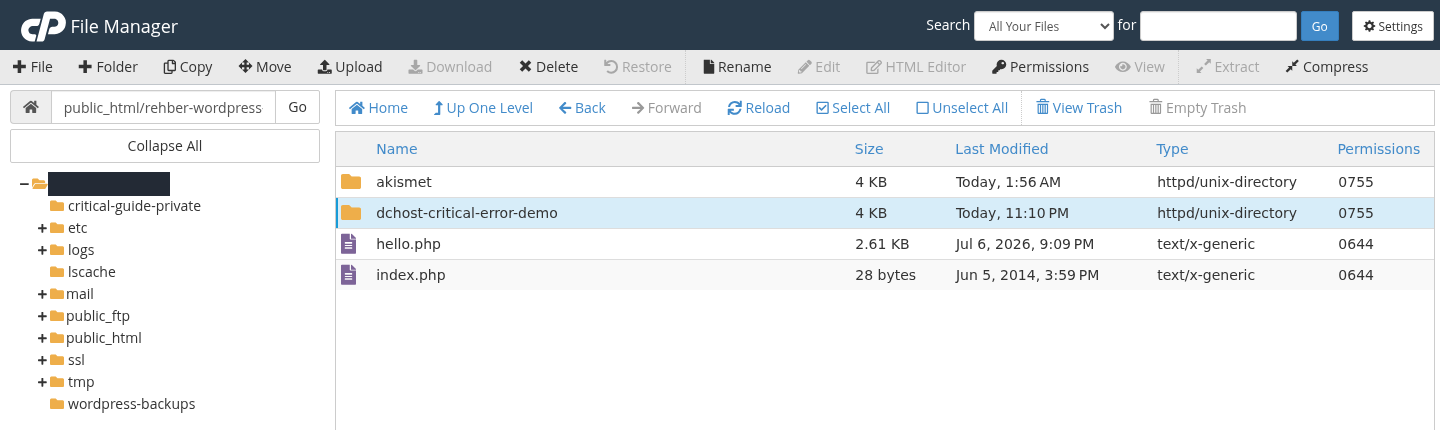Viewport: 1440px width, 430px height.
Task: Expand the public_ftp folder node
Action: [x=43, y=316]
